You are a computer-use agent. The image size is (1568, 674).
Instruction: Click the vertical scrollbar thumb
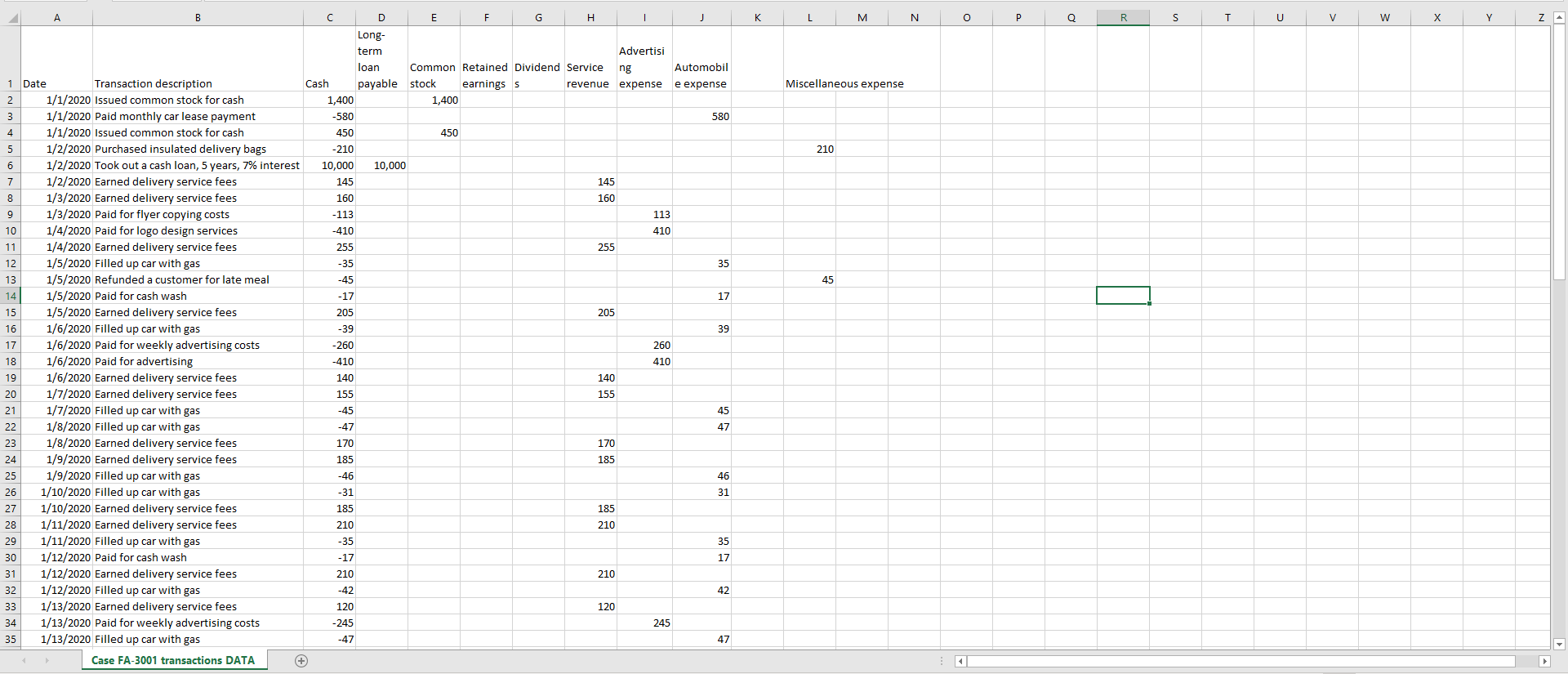pyautogui.click(x=1559, y=153)
